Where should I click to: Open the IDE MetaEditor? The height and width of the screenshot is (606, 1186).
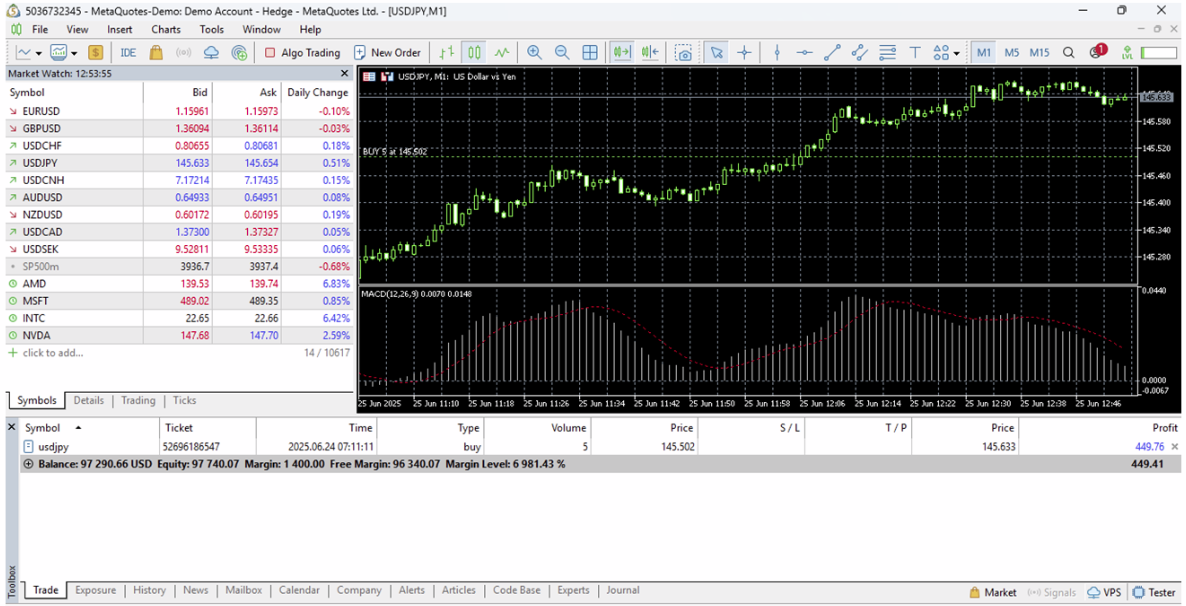click(127, 53)
